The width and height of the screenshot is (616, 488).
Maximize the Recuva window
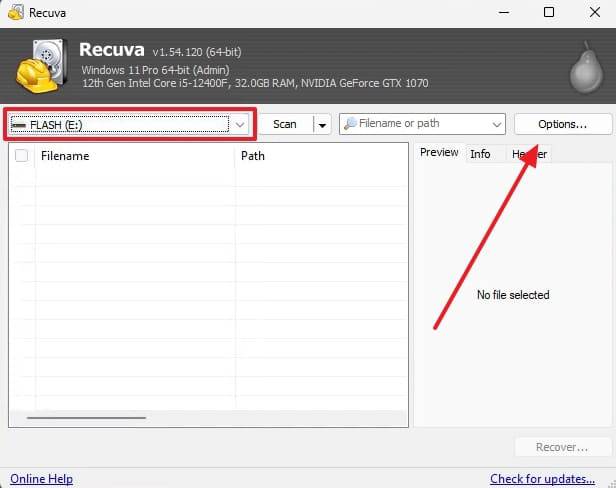coord(549,13)
